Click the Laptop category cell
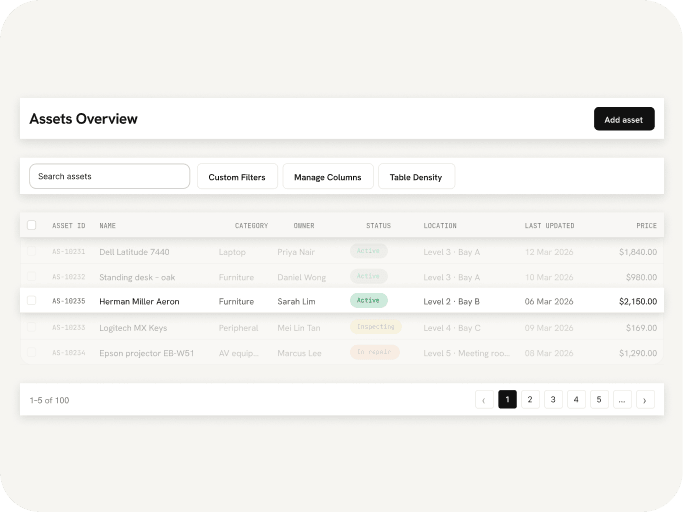 pos(232,252)
